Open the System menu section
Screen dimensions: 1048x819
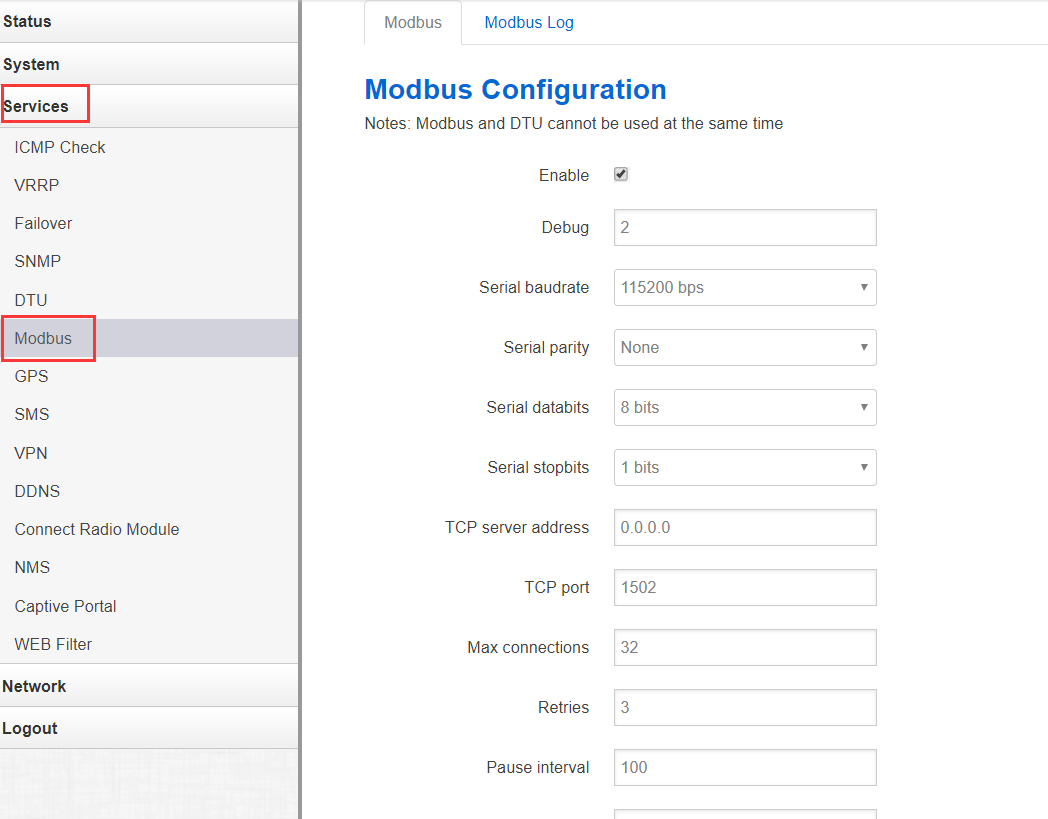(x=31, y=64)
